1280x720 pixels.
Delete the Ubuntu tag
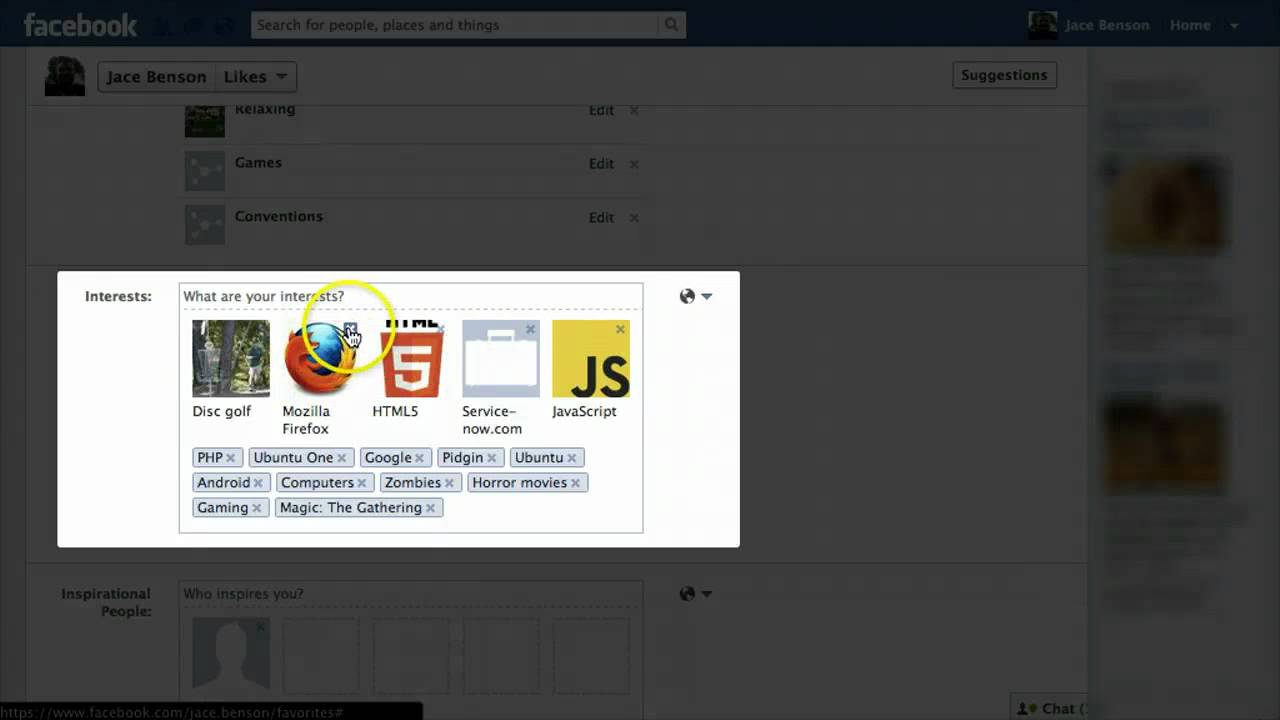(571, 458)
